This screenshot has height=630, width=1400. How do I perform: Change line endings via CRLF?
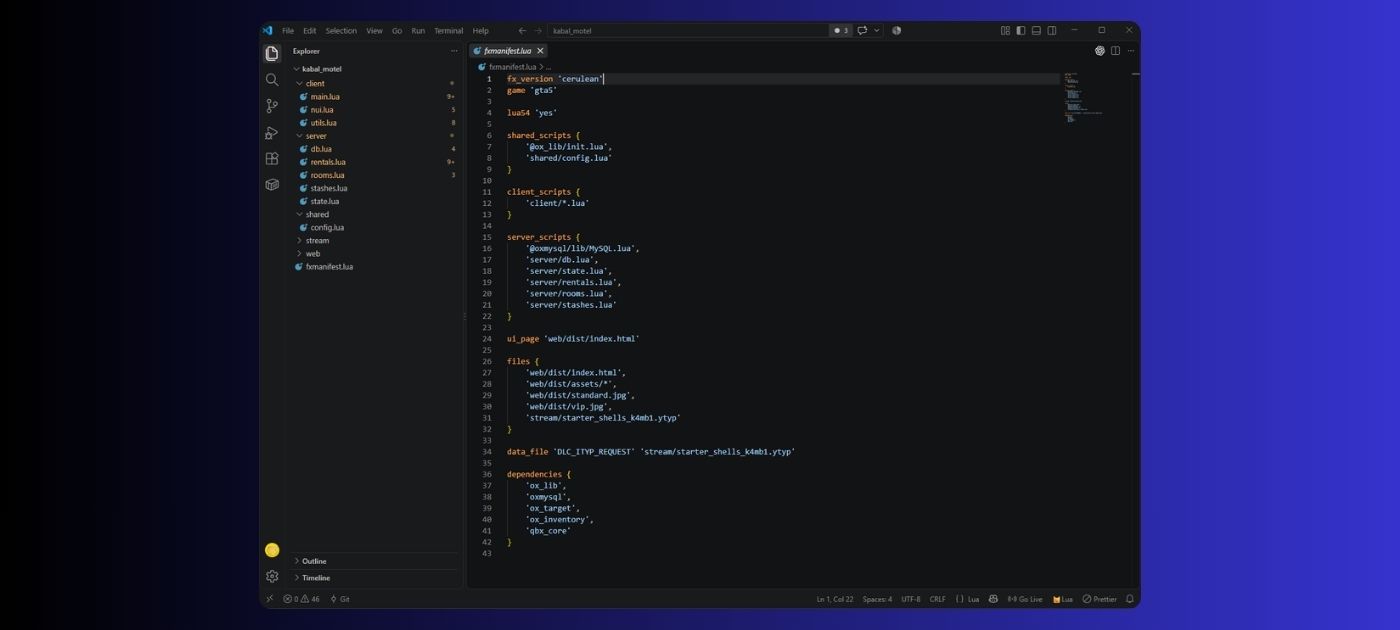937,599
